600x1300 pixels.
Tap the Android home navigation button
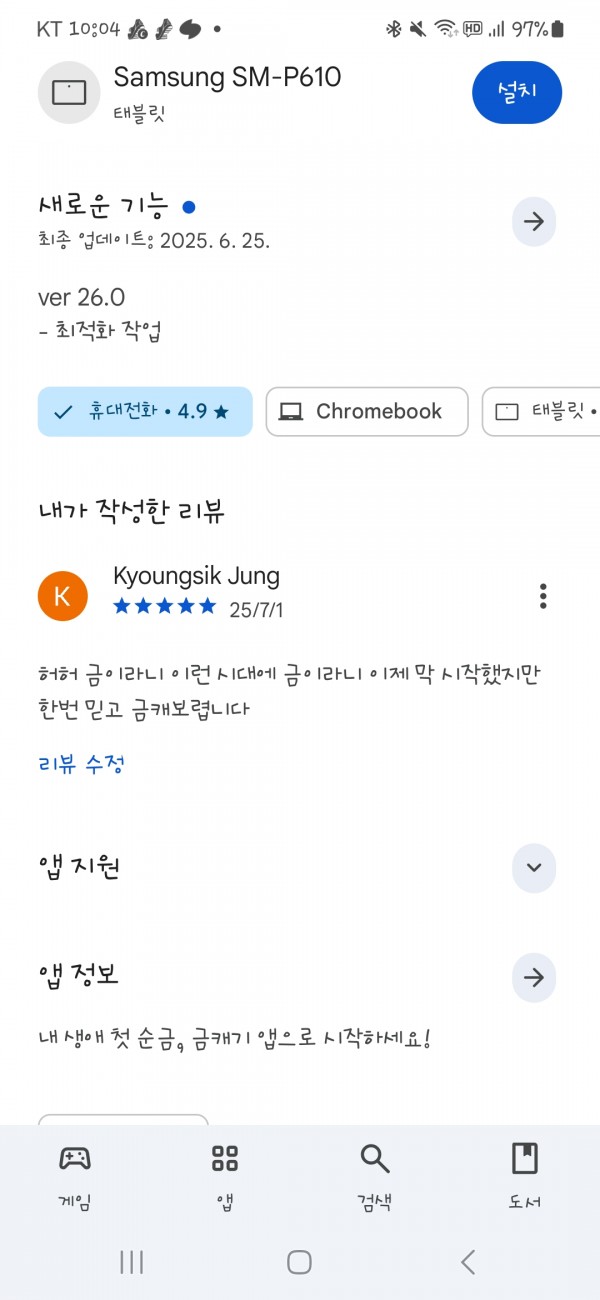pos(299,1262)
